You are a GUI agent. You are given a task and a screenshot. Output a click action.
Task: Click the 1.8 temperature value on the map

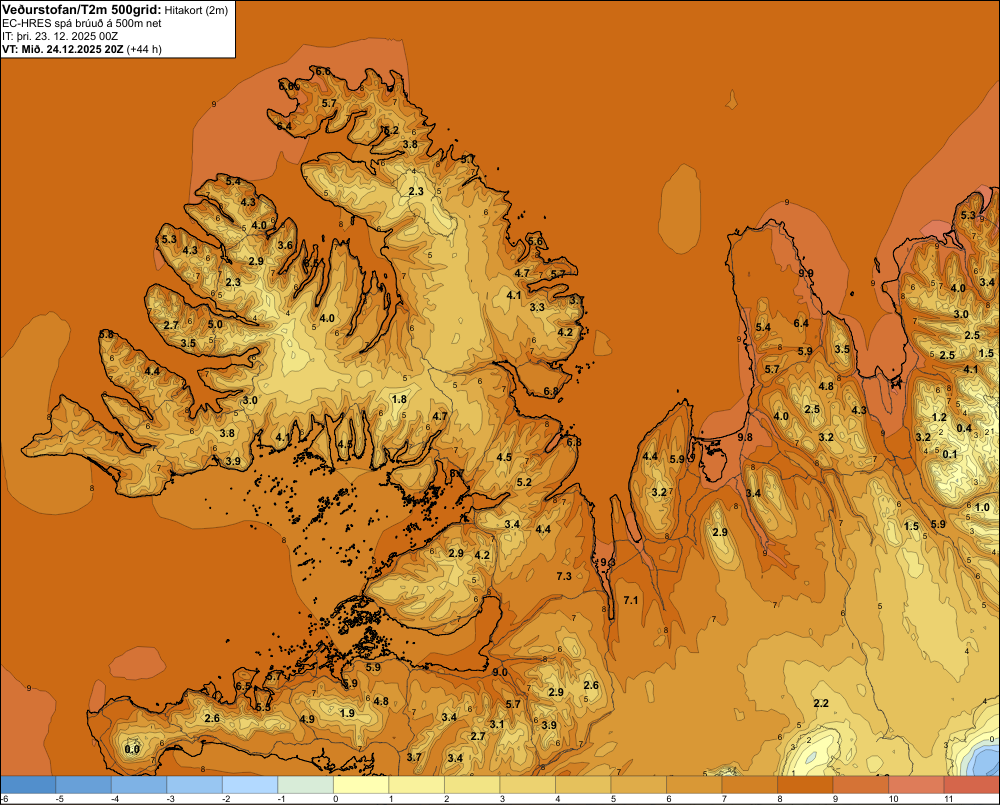(399, 399)
